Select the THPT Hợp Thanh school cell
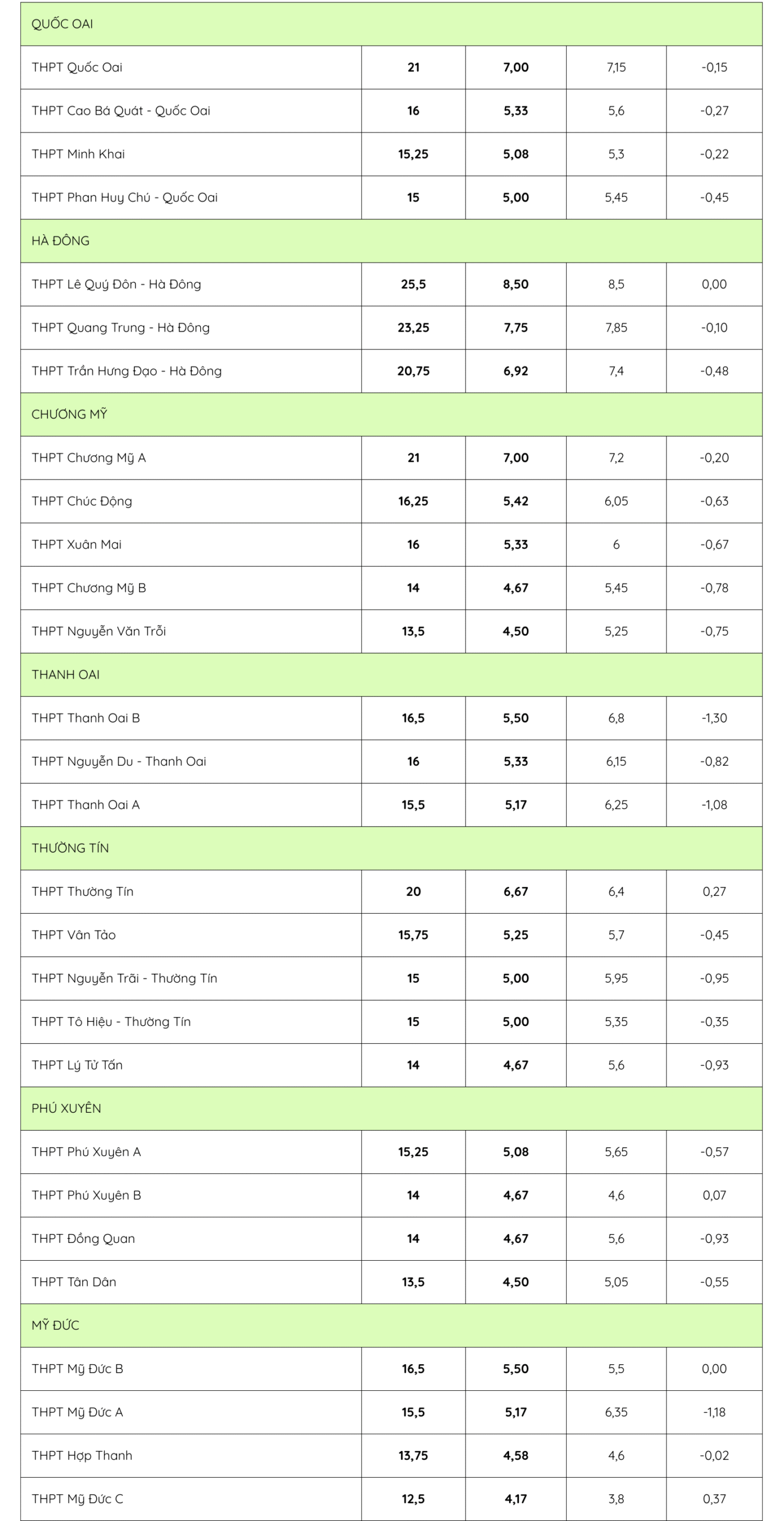Screen dimensions: 784x1521 tap(82, 1455)
